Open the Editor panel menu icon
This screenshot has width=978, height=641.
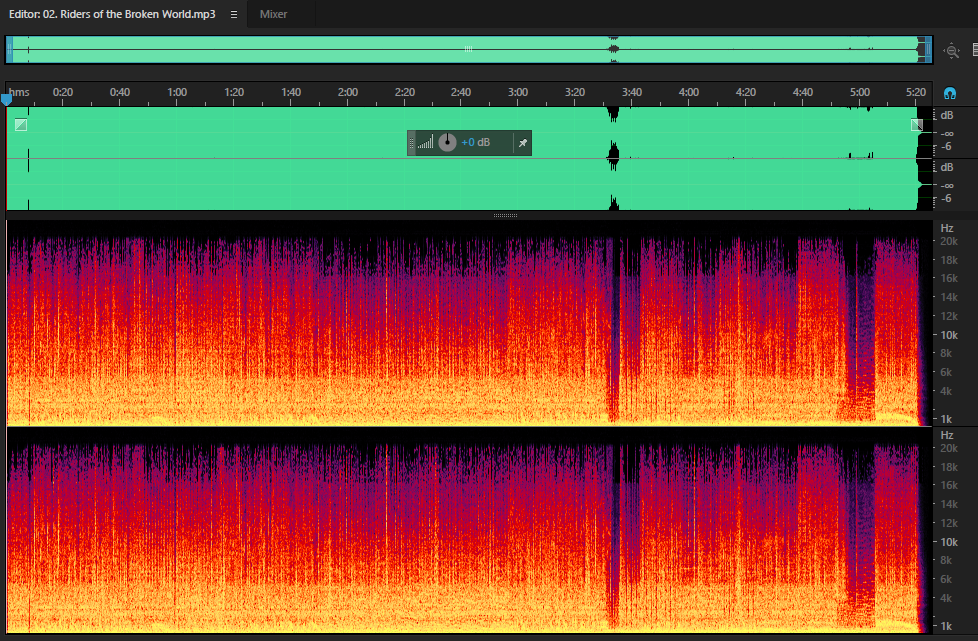[x=234, y=14]
